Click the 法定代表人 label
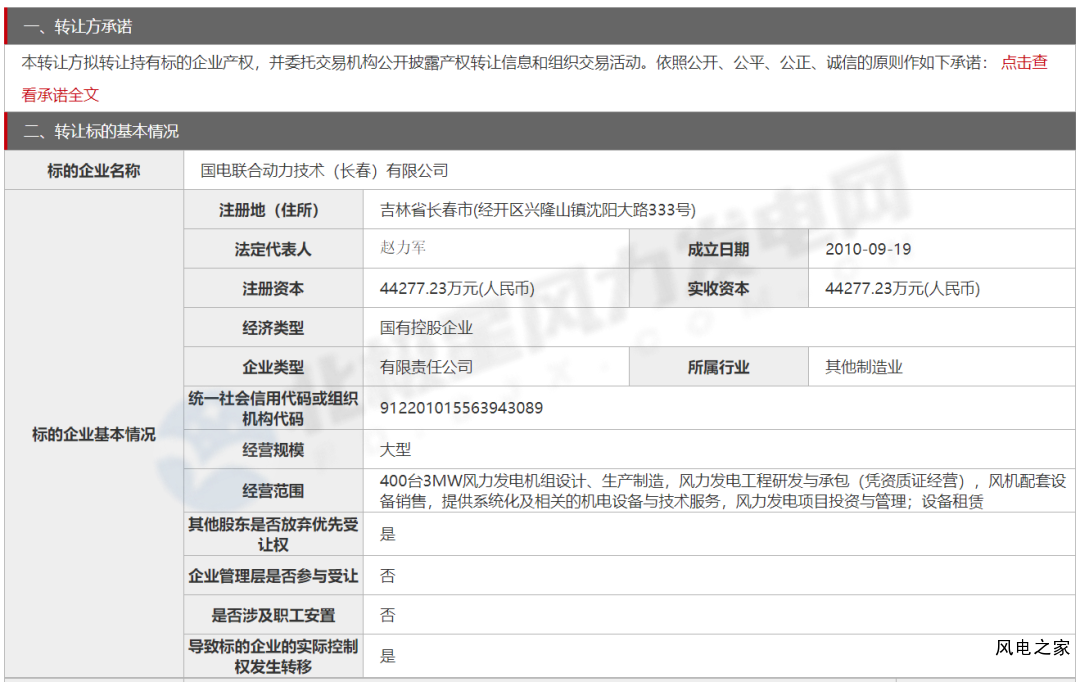 coord(273,249)
